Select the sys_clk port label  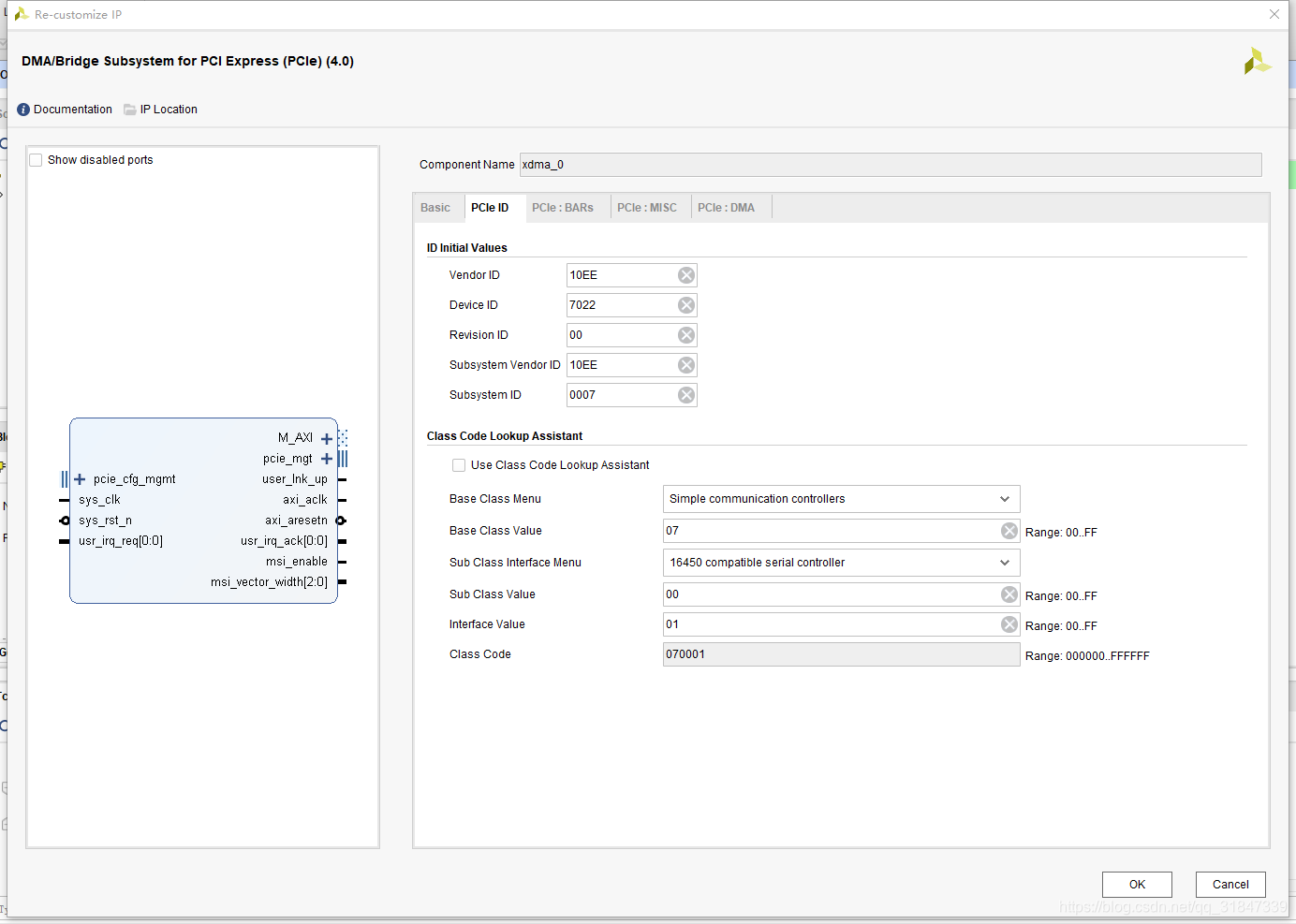tap(99, 500)
